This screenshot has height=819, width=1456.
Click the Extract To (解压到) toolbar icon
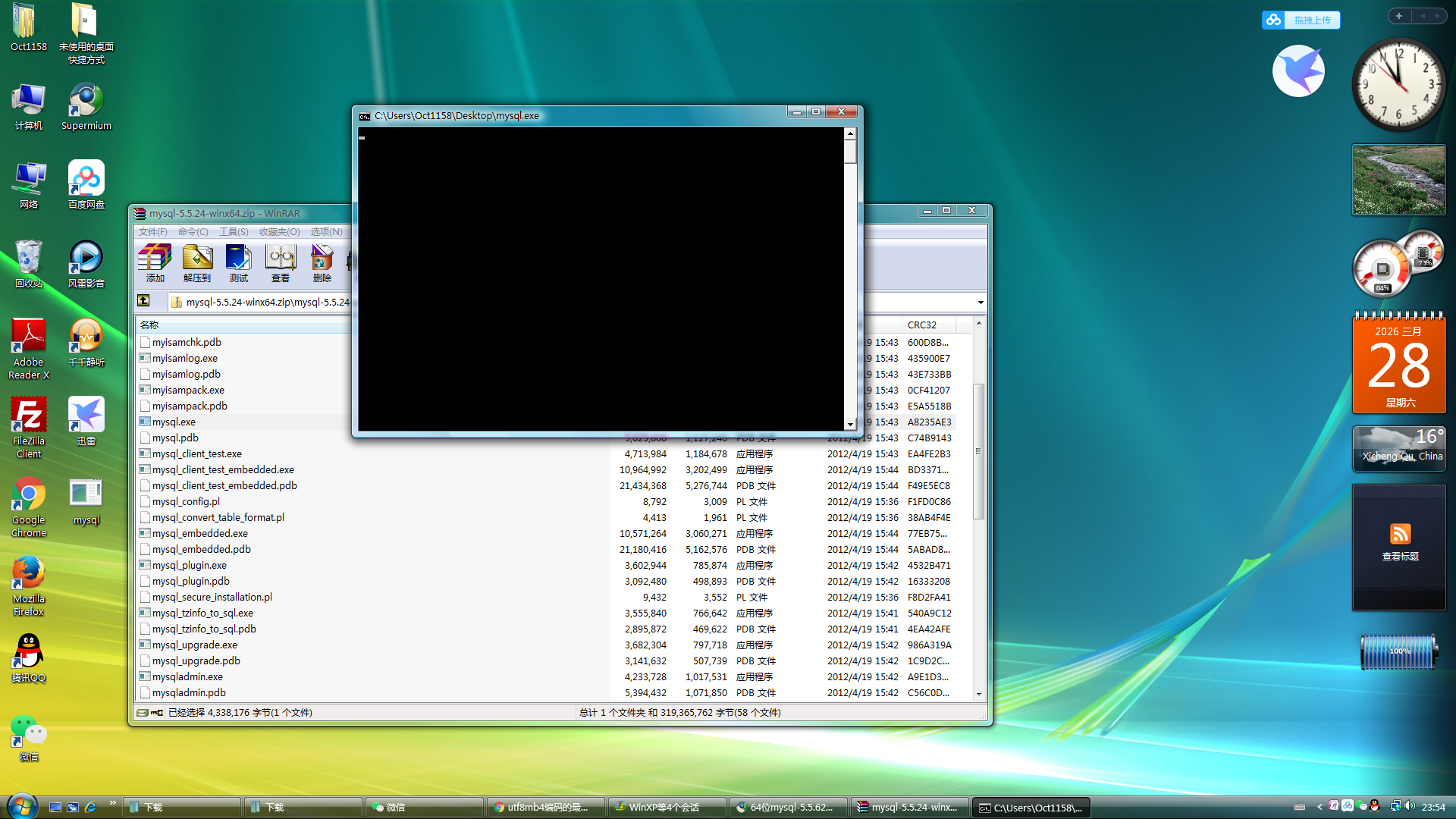(197, 262)
